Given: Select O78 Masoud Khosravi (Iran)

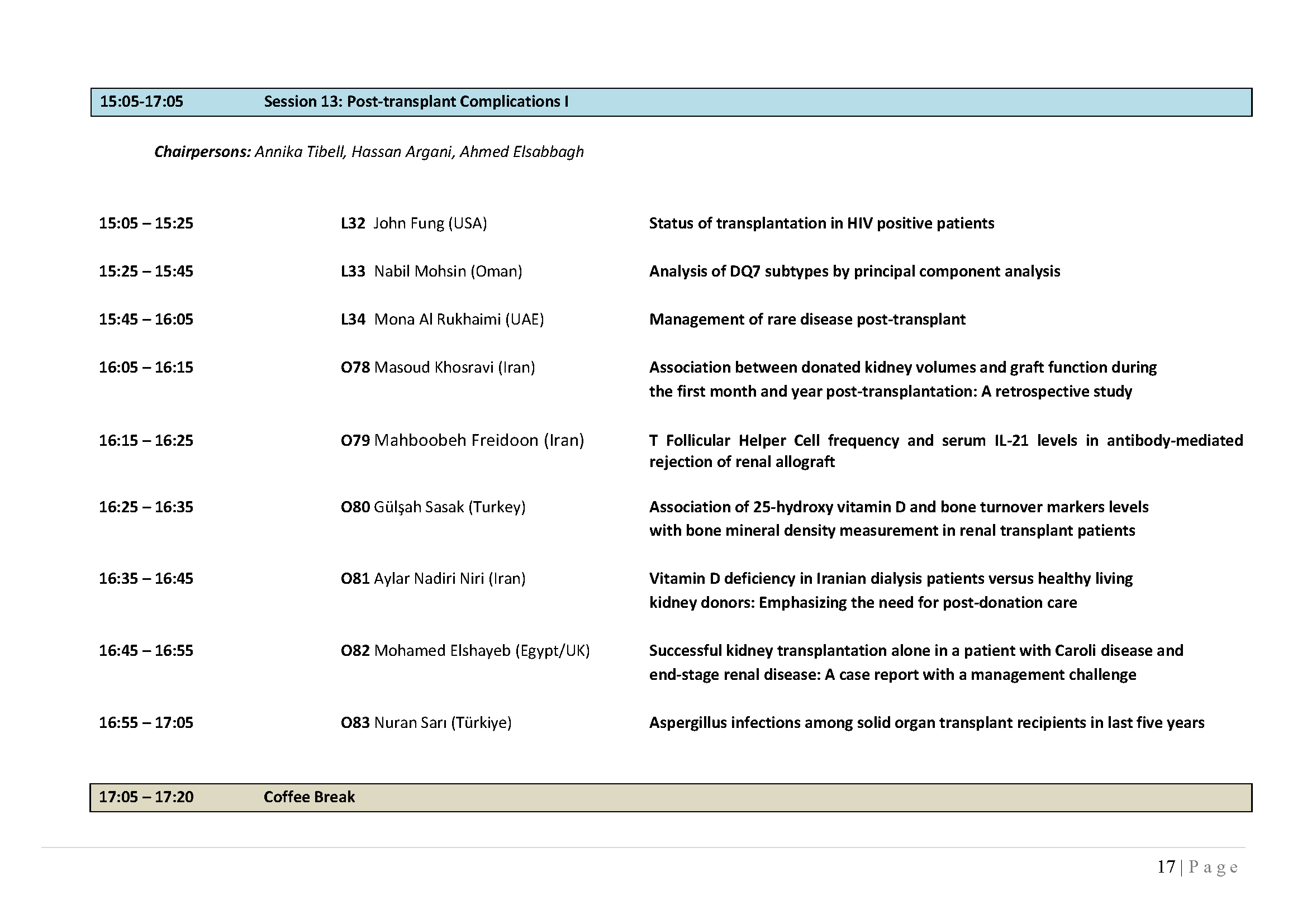Looking at the screenshot, I should (438, 368).
